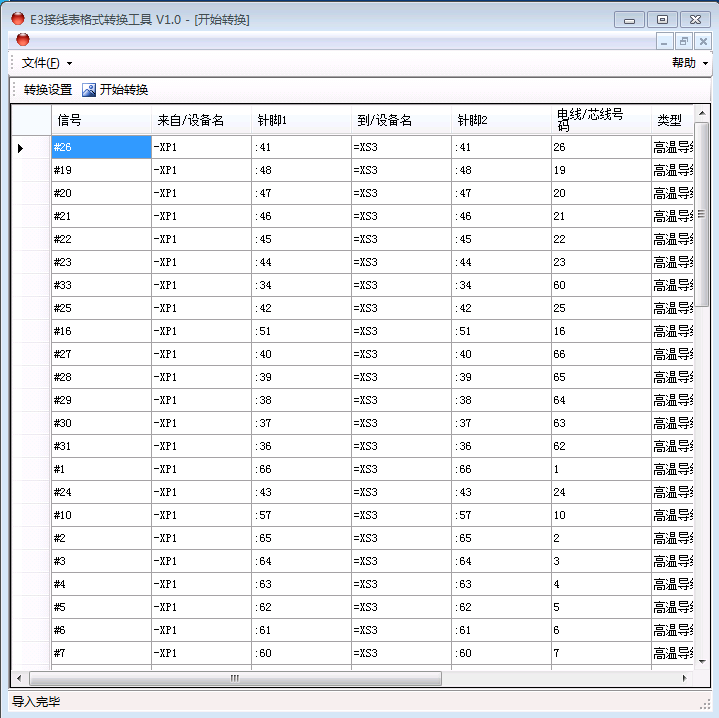Screen dimensions: 719x718
Task: Click the current-row arrow indicator for row #26
Action: point(21,148)
